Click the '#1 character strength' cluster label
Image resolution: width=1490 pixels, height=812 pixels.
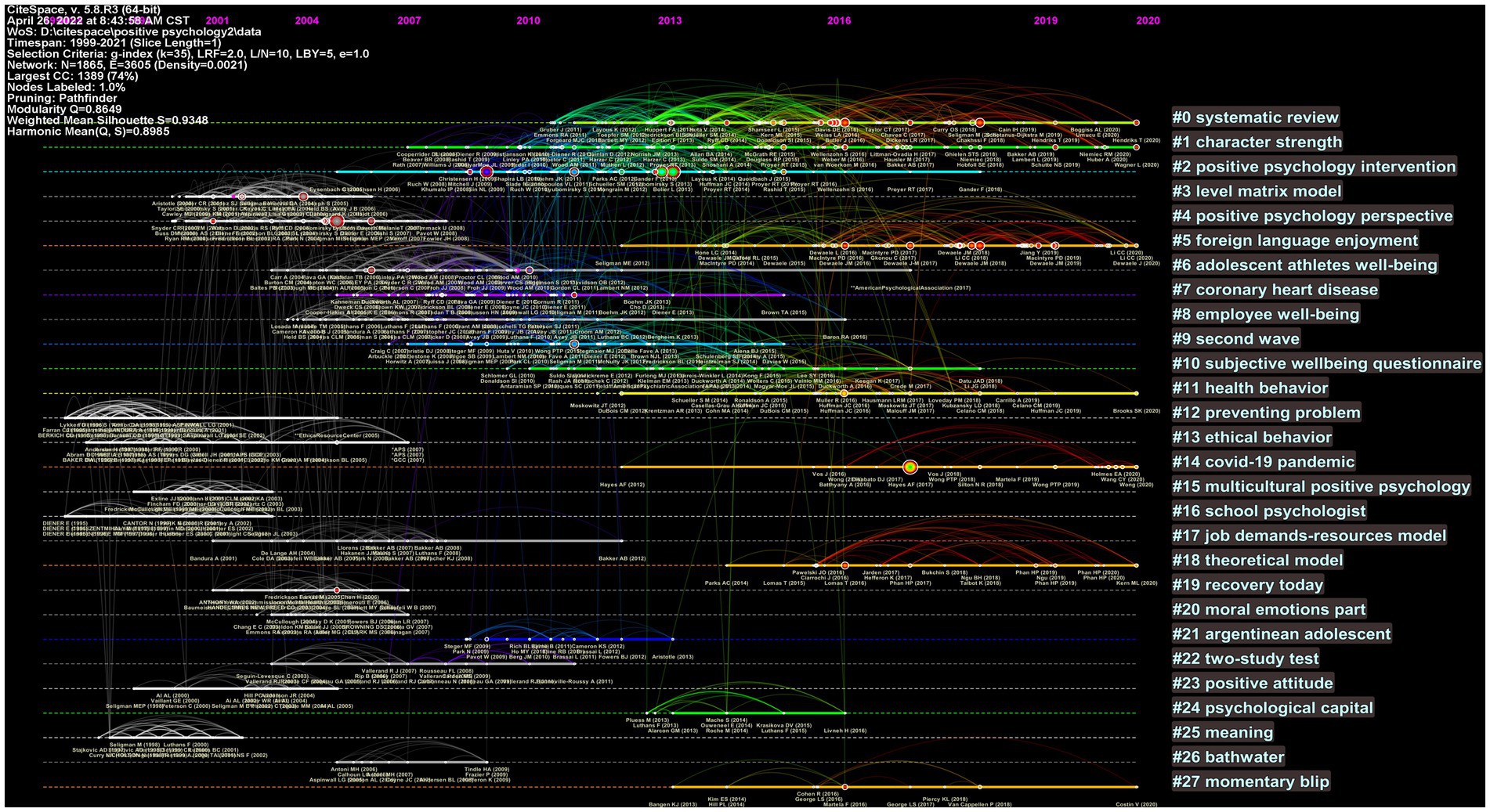[1257, 142]
